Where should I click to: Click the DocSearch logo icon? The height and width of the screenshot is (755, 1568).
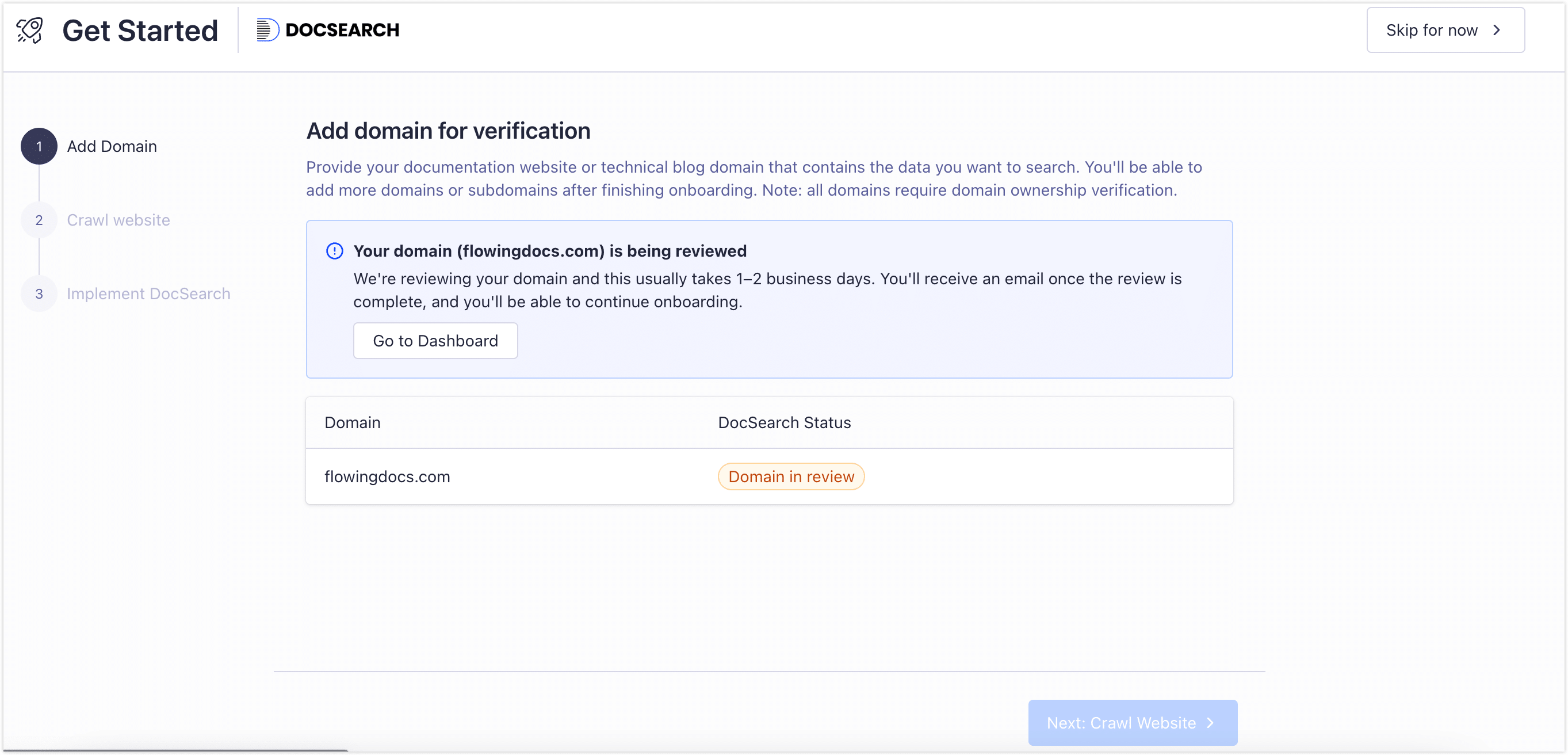pyautogui.click(x=267, y=30)
